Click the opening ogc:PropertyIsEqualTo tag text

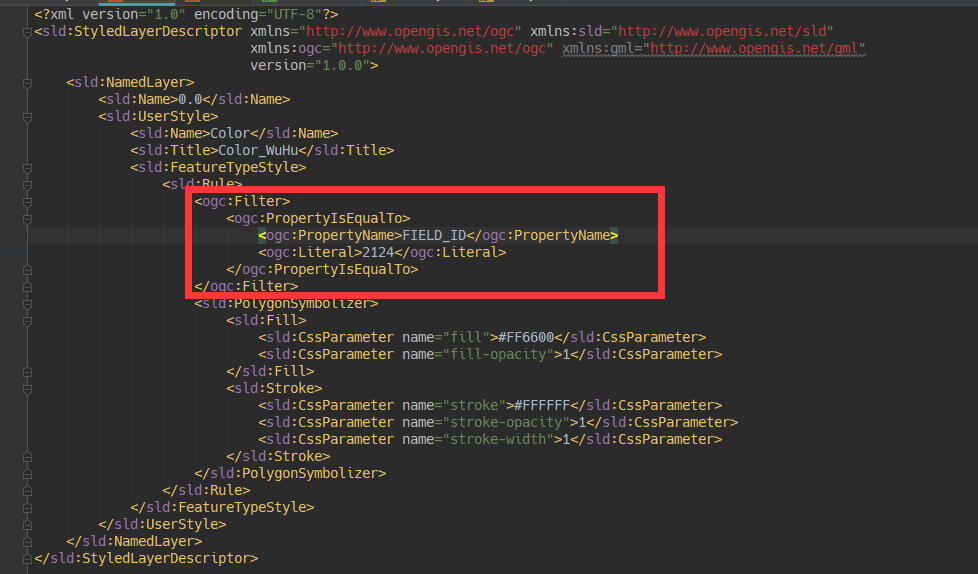tap(318, 218)
